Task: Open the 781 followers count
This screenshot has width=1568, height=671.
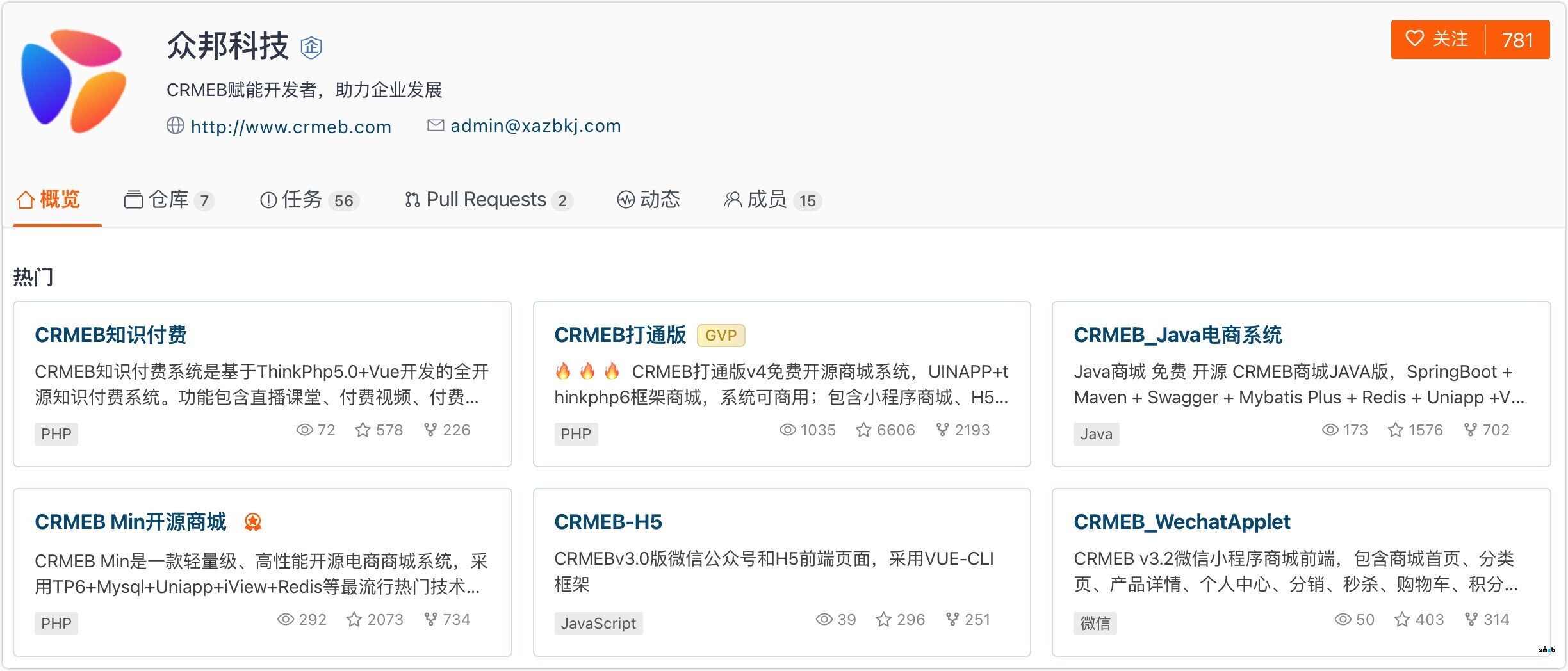Action: 1517,40
